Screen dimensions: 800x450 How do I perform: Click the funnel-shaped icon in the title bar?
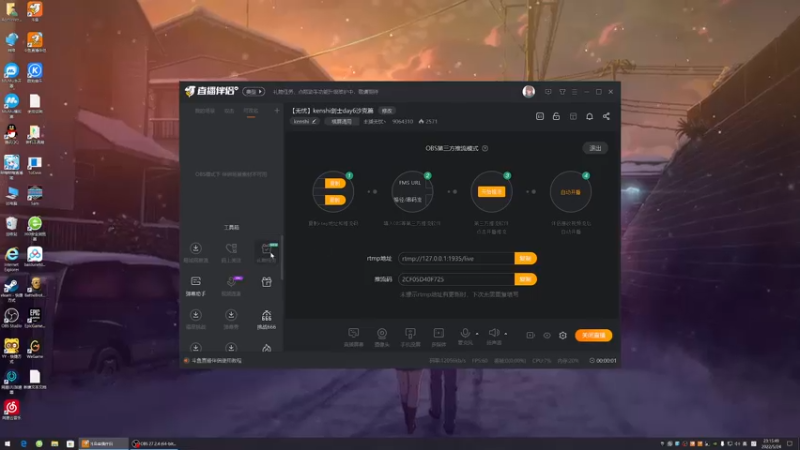(562, 92)
